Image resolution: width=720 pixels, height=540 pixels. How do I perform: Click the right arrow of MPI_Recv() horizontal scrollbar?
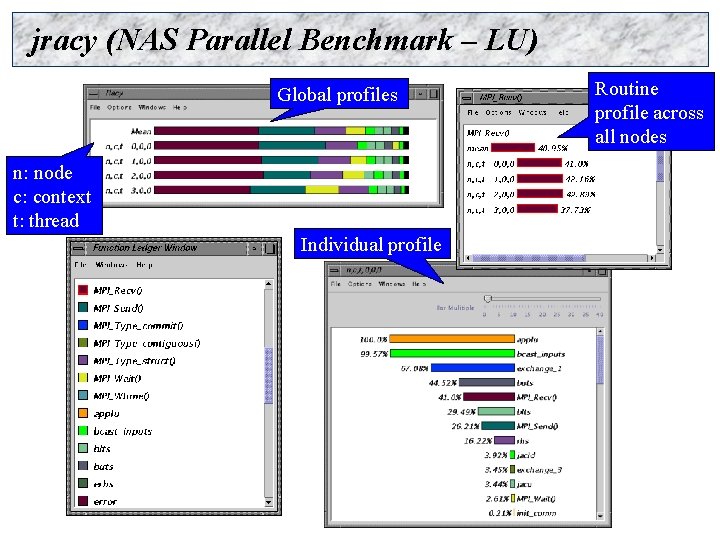click(x=652, y=258)
